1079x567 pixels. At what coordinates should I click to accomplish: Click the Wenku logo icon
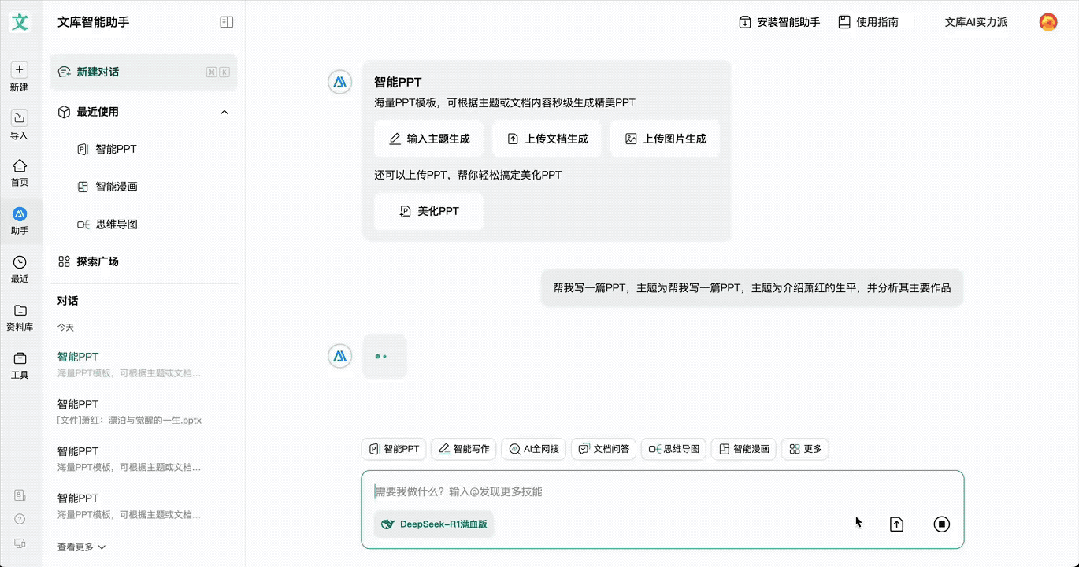pyautogui.click(x=20, y=22)
